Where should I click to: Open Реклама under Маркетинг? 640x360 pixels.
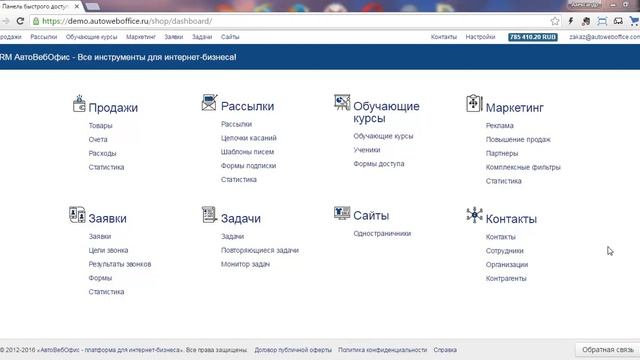(500, 126)
